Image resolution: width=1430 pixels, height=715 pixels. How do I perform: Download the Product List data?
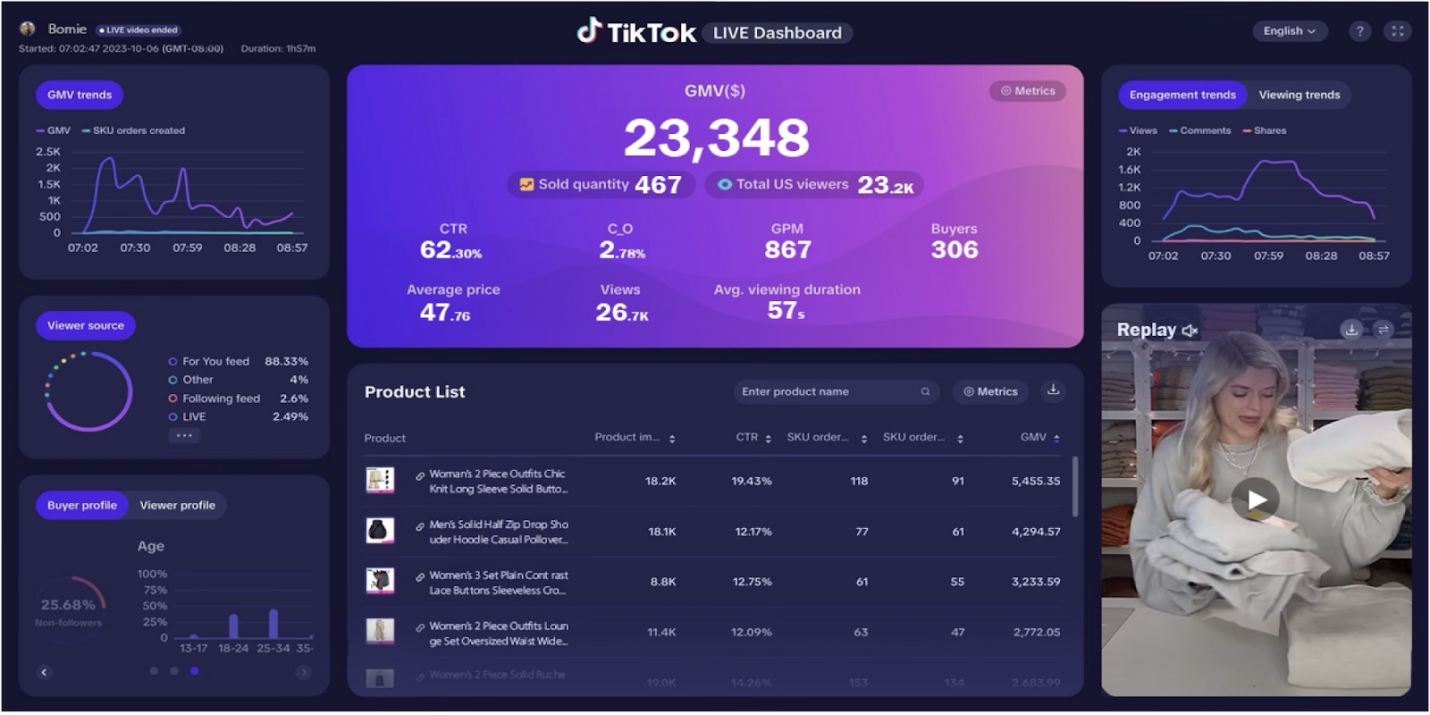(1053, 391)
